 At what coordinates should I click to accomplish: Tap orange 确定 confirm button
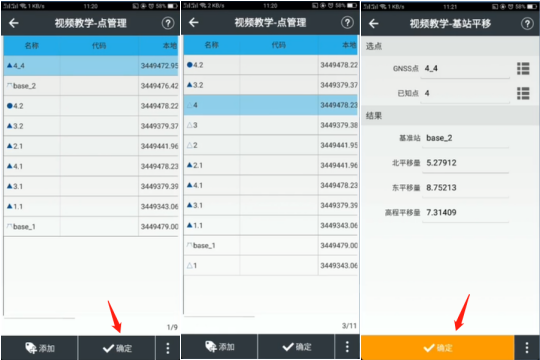click(x=438, y=348)
